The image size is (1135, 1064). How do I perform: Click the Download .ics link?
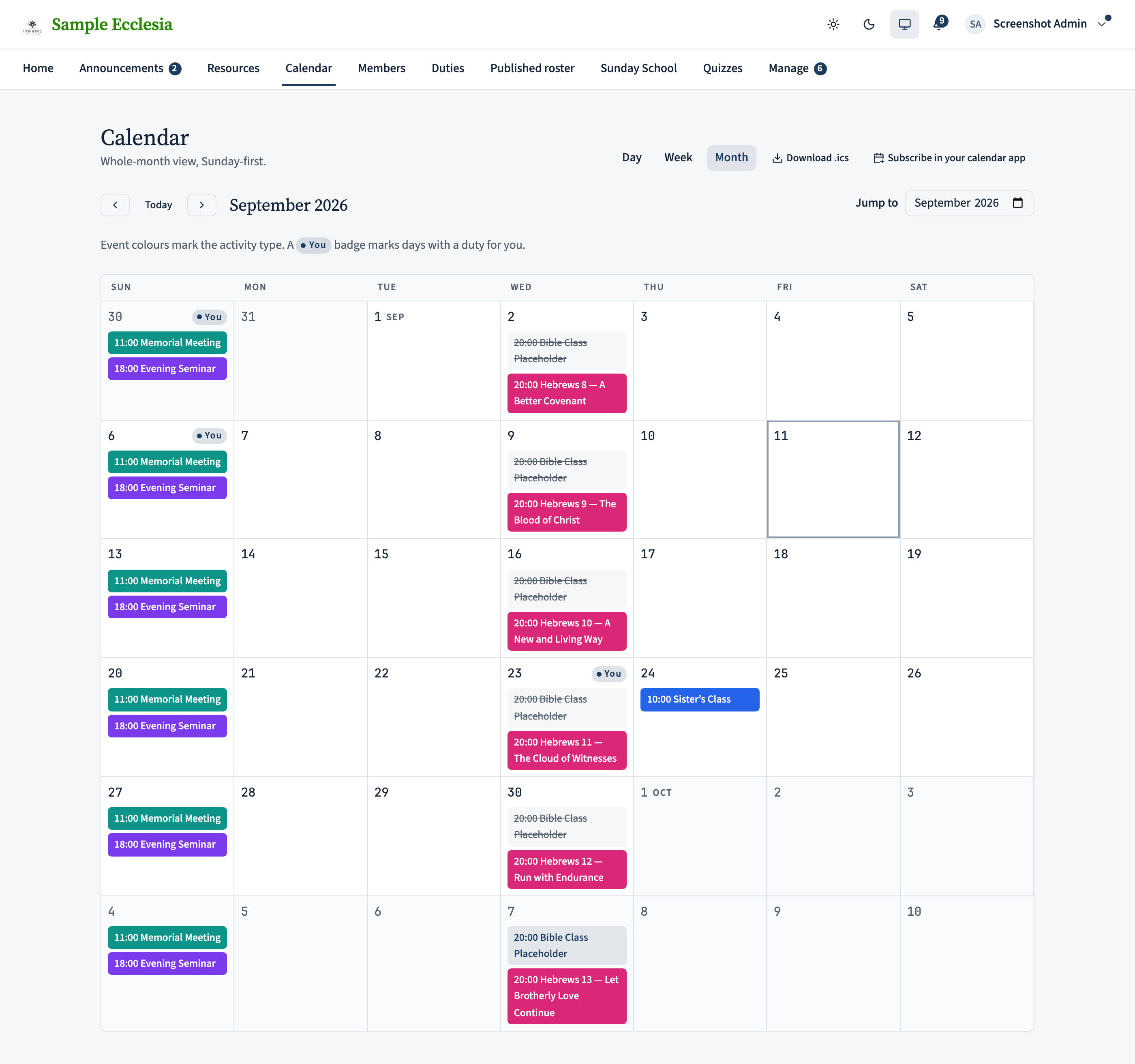point(810,158)
